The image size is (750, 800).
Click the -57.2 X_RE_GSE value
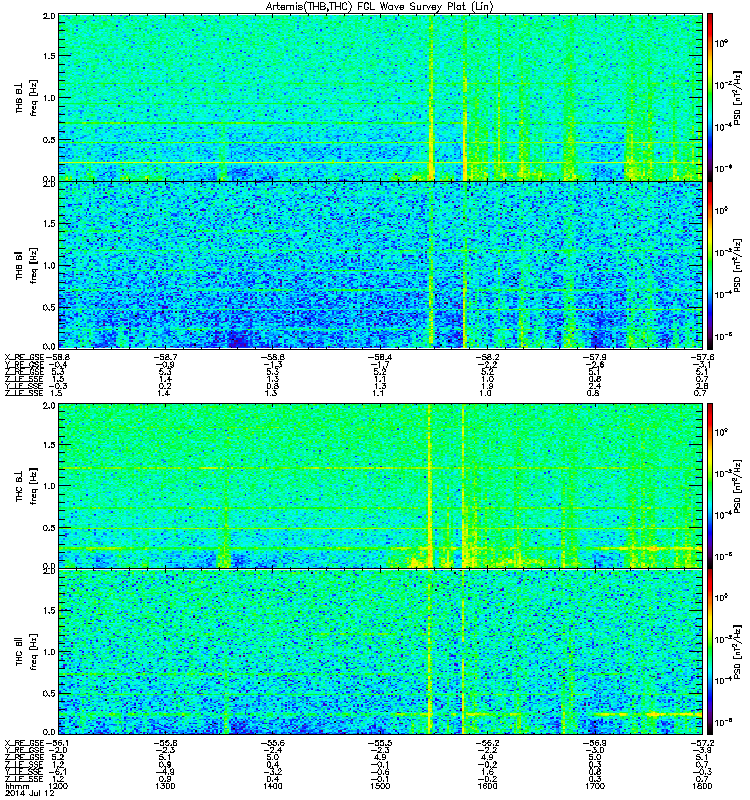click(x=702, y=743)
